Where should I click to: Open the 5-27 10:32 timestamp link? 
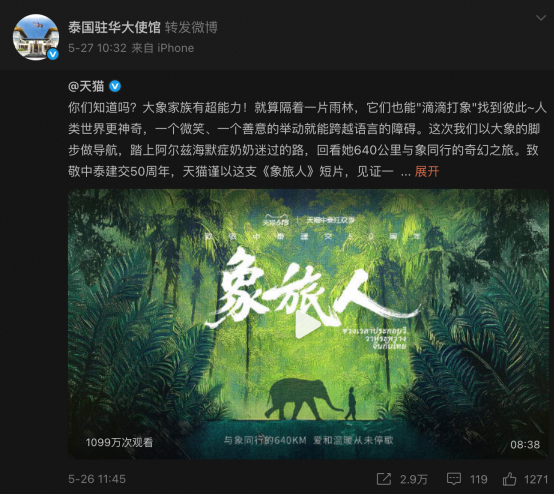97,48
